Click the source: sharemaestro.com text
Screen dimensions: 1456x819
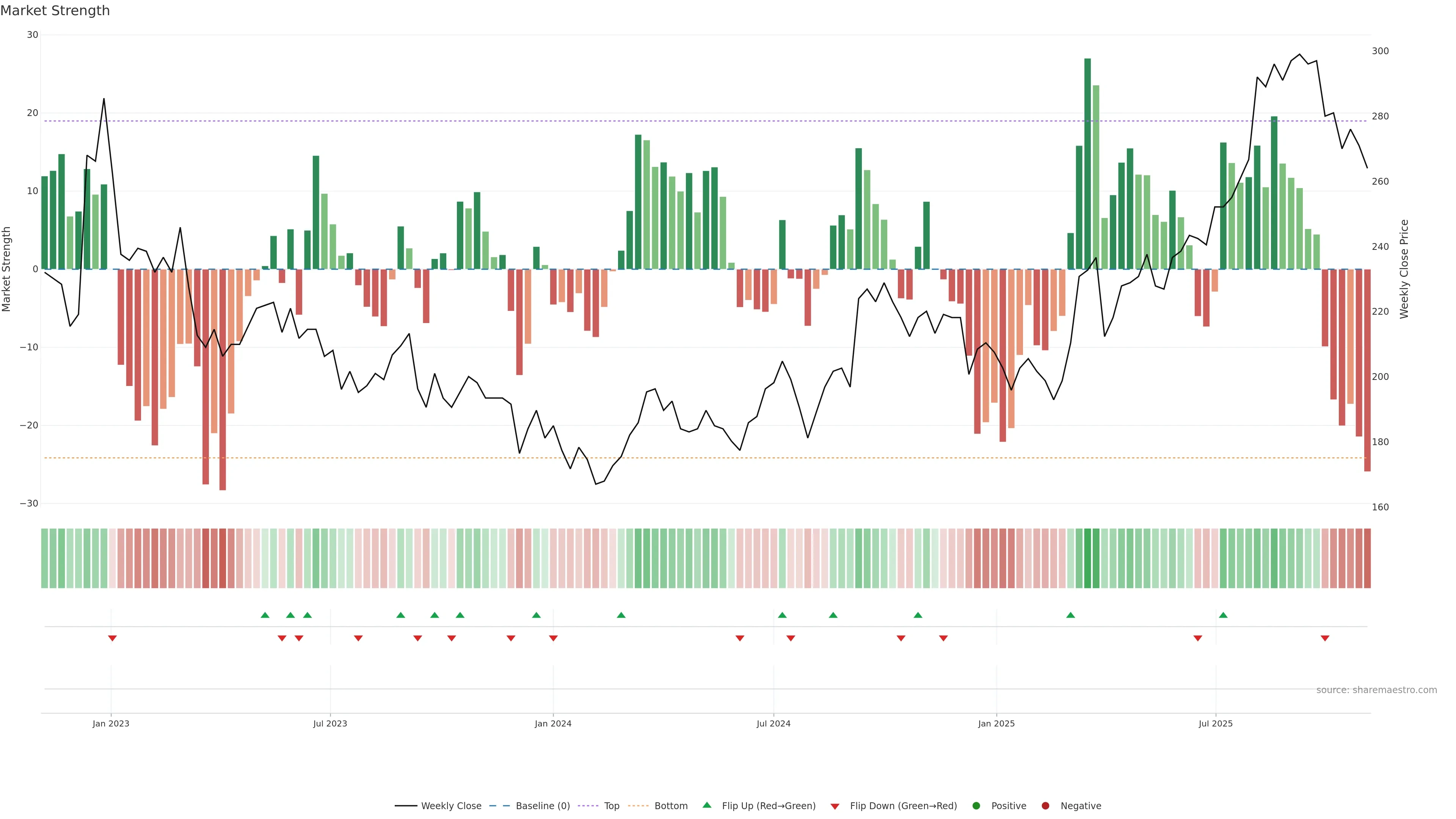(x=1376, y=690)
